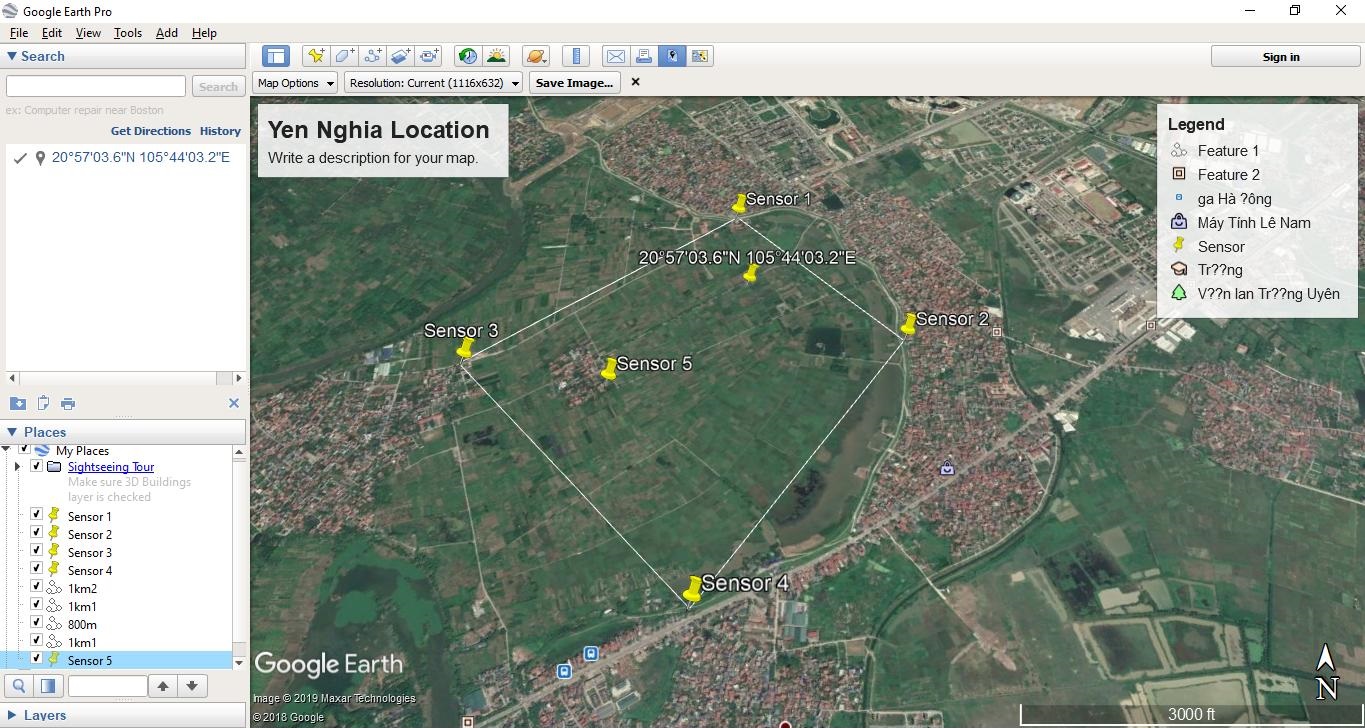Select the Add Path tool
Viewport: 1365px width, 728px height.
coord(373,56)
